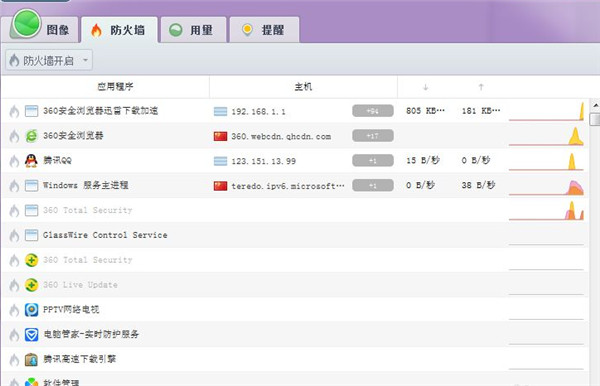Click the green 360安全浏览器 icon
This screenshot has width=600, height=386.
(x=31, y=136)
